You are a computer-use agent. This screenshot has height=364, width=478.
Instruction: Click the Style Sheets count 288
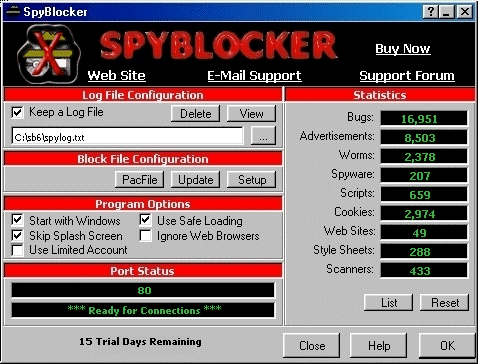(x=424, y=252)
